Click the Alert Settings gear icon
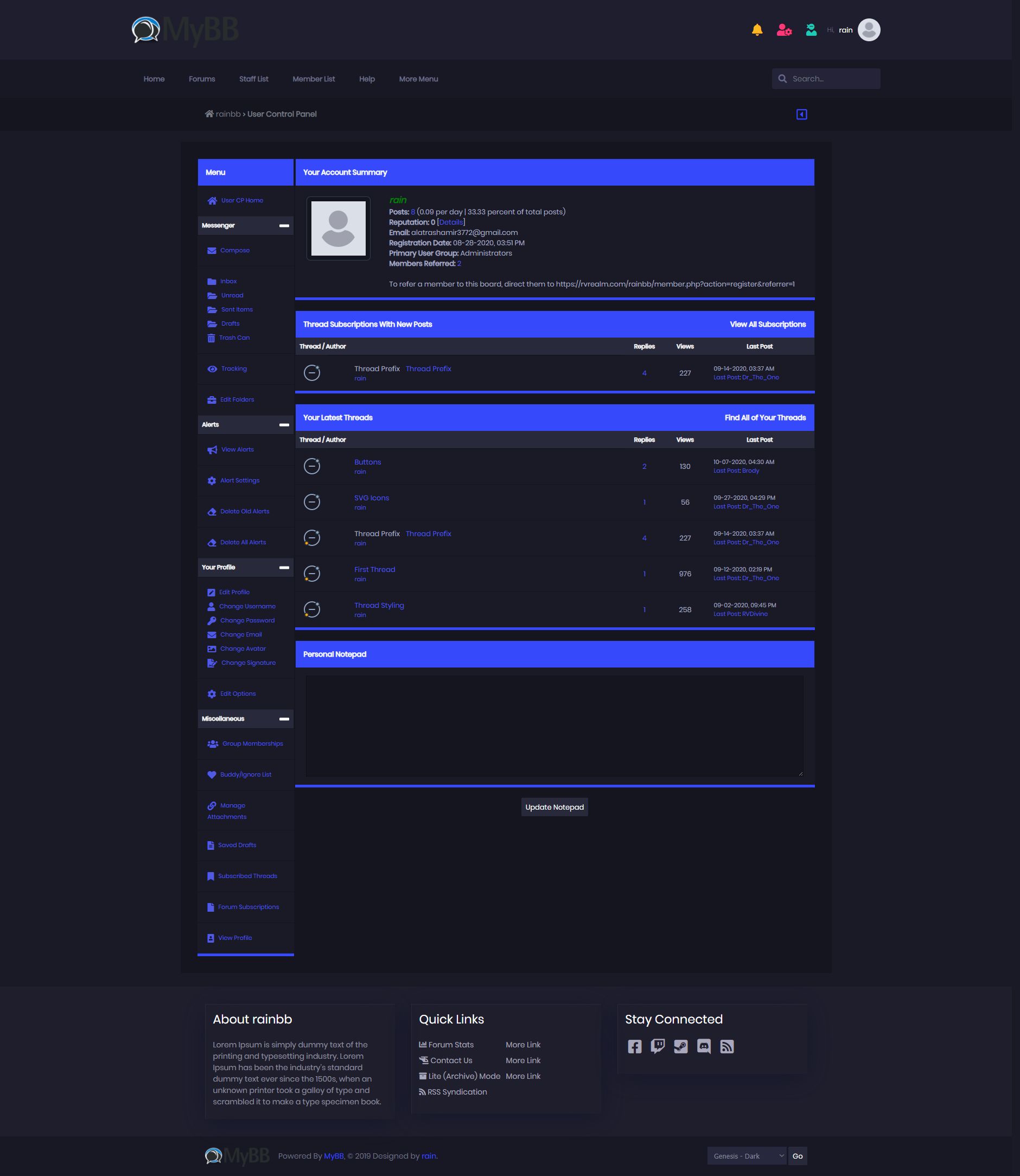The image size is (1020, 1176). point(212,480)
